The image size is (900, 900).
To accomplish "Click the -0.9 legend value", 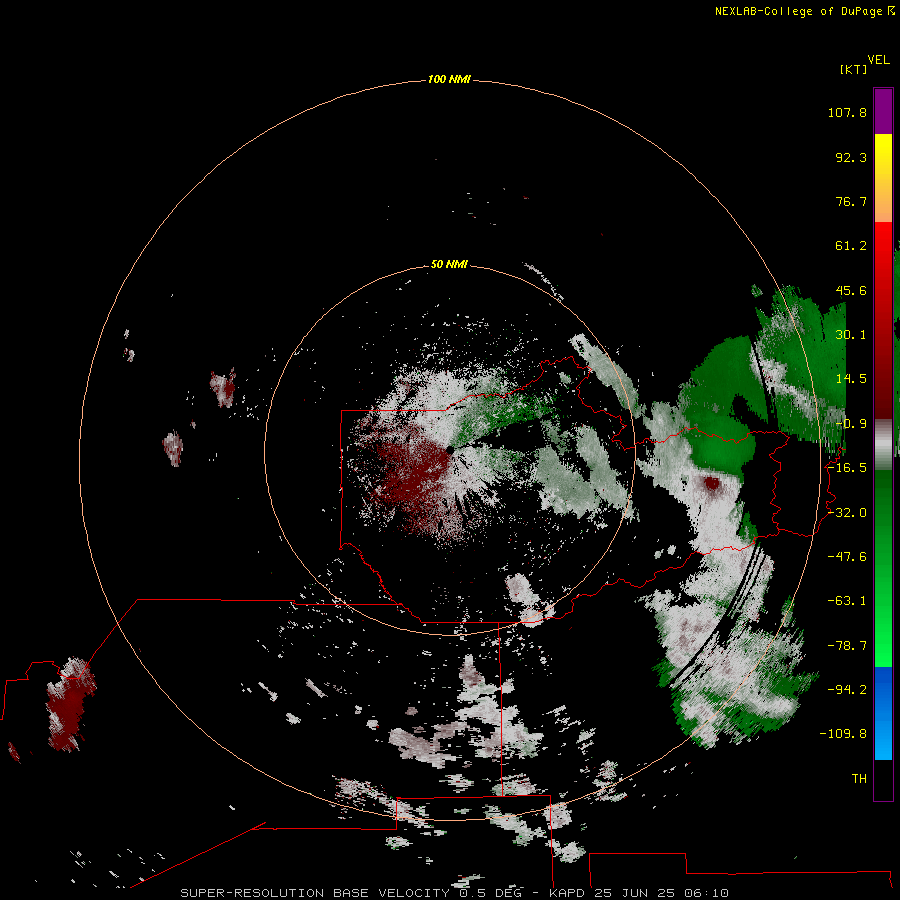I will (x=851, y=424).
